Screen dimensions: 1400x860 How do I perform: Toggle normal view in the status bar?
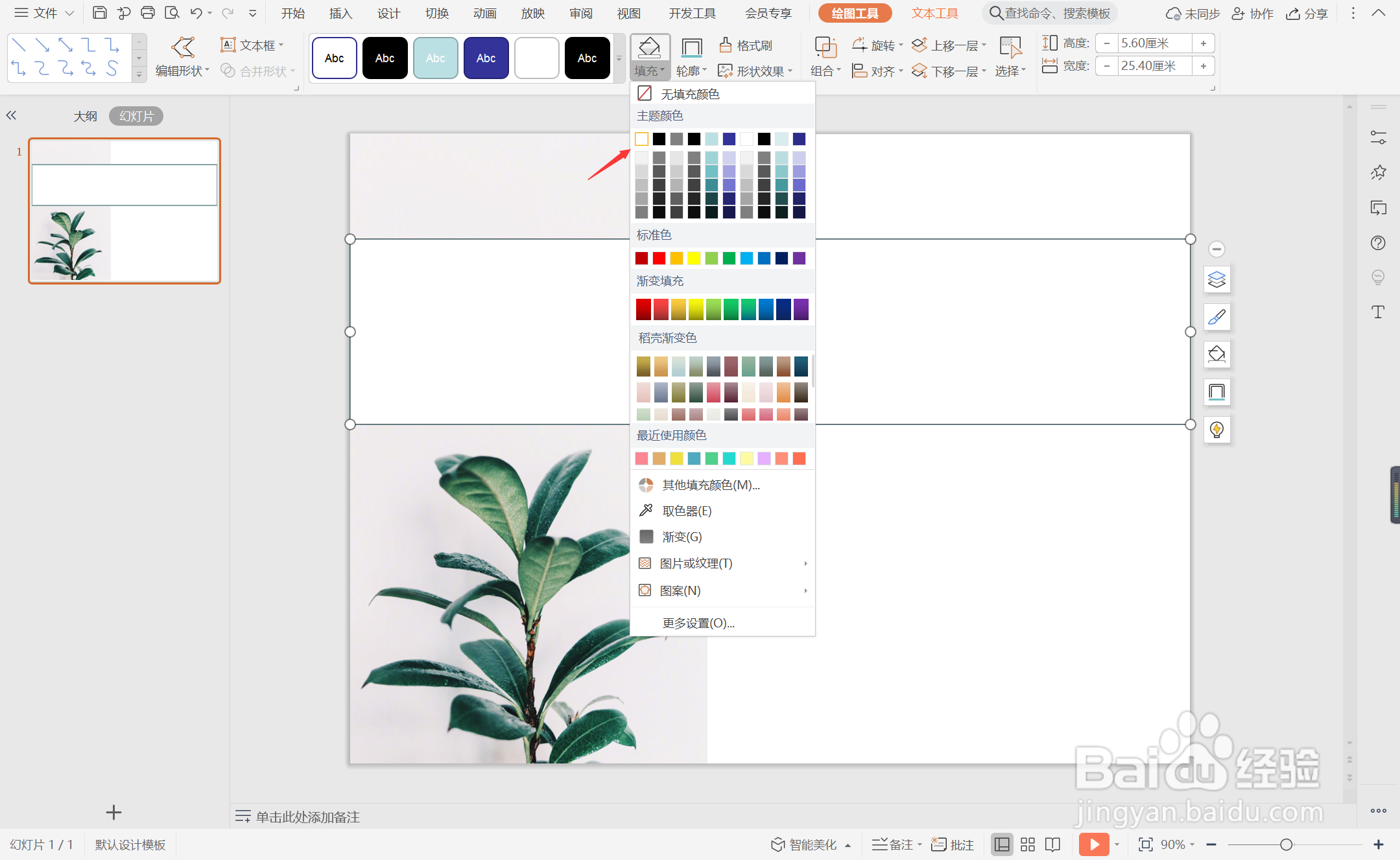click(1002, 844)
